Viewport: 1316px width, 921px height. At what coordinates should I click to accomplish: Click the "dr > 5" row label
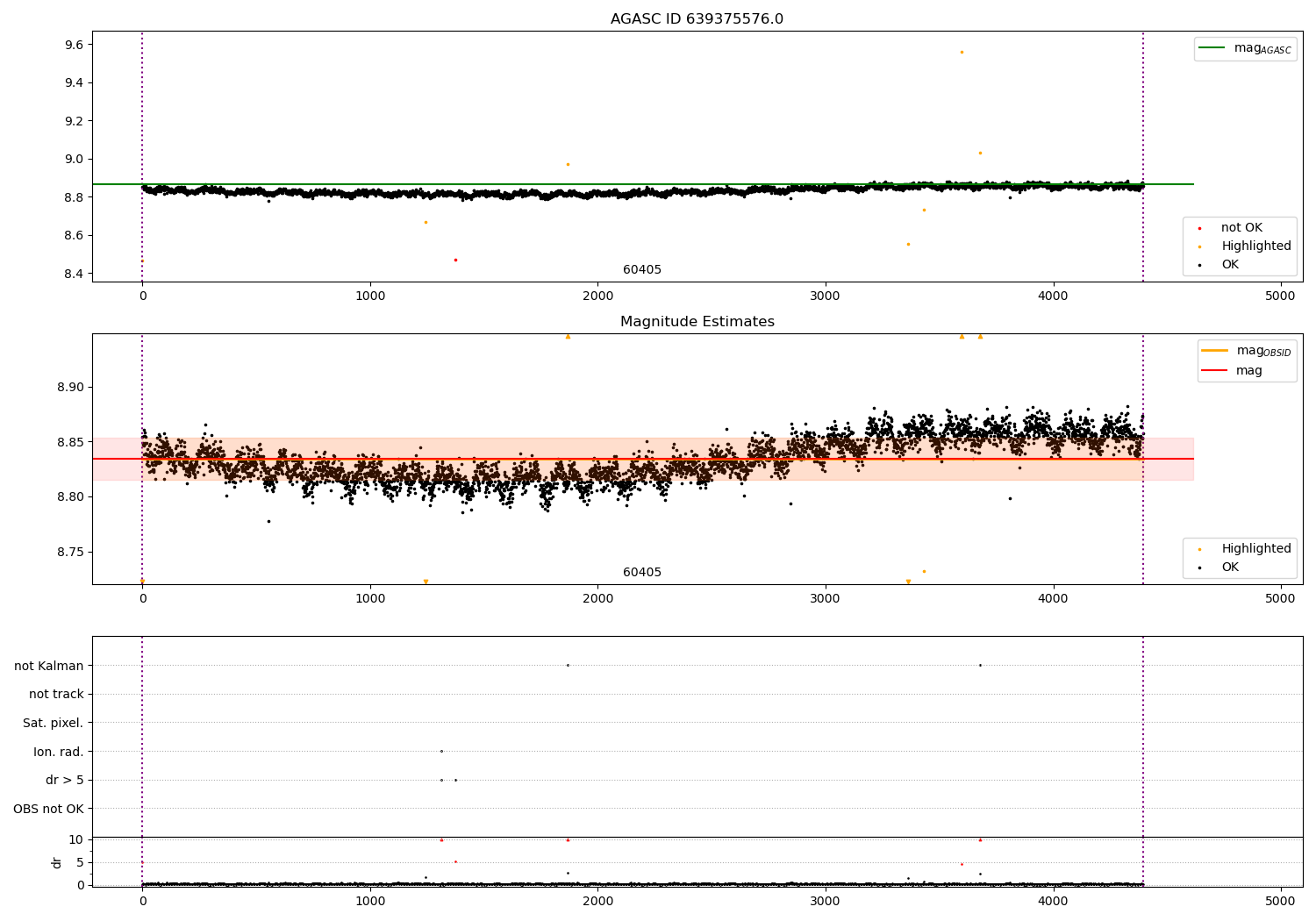[x=65, y=781]
